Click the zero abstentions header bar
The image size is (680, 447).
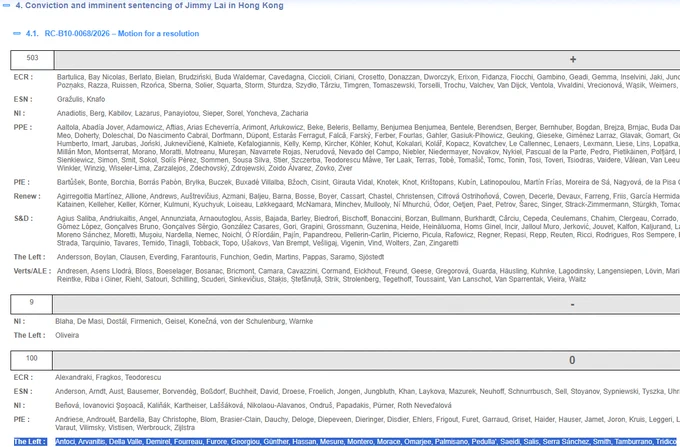366,360
